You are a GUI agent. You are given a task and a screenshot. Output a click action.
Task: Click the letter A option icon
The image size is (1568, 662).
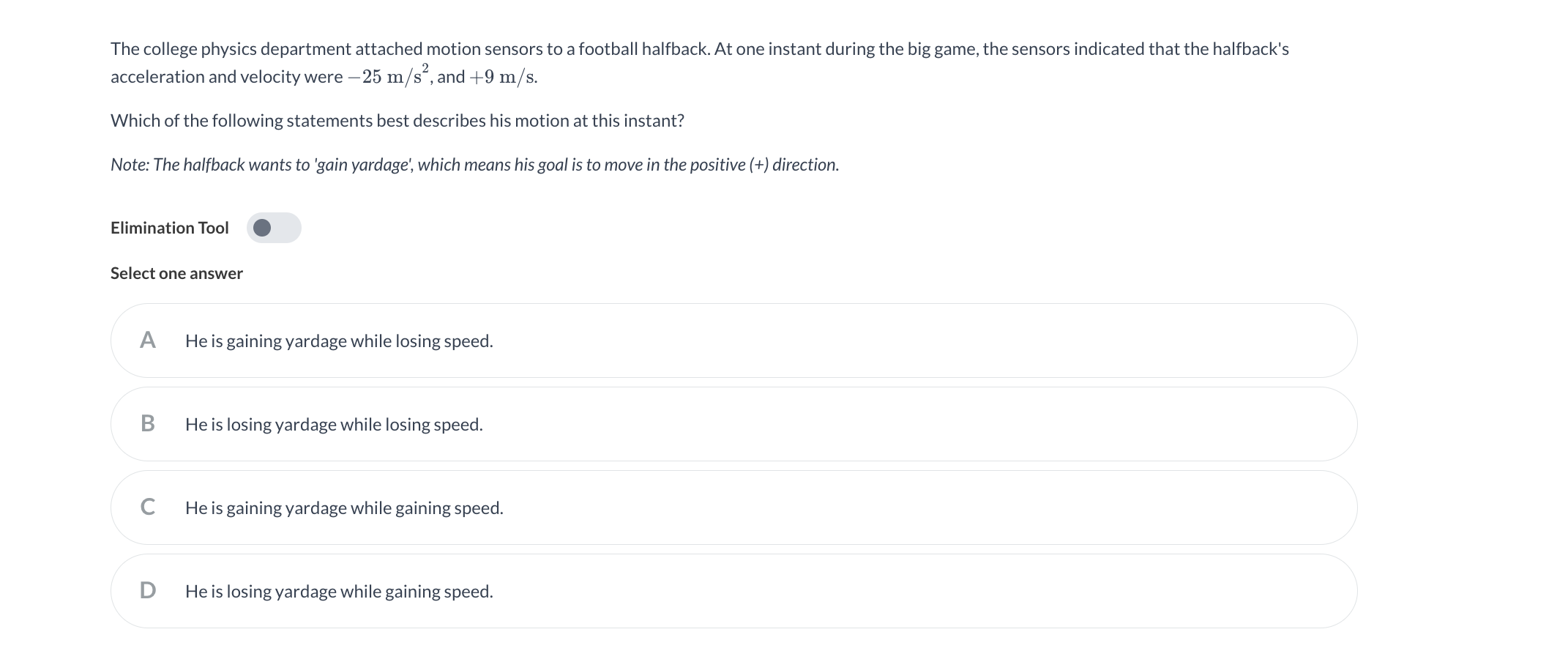[x=148, y=341]
